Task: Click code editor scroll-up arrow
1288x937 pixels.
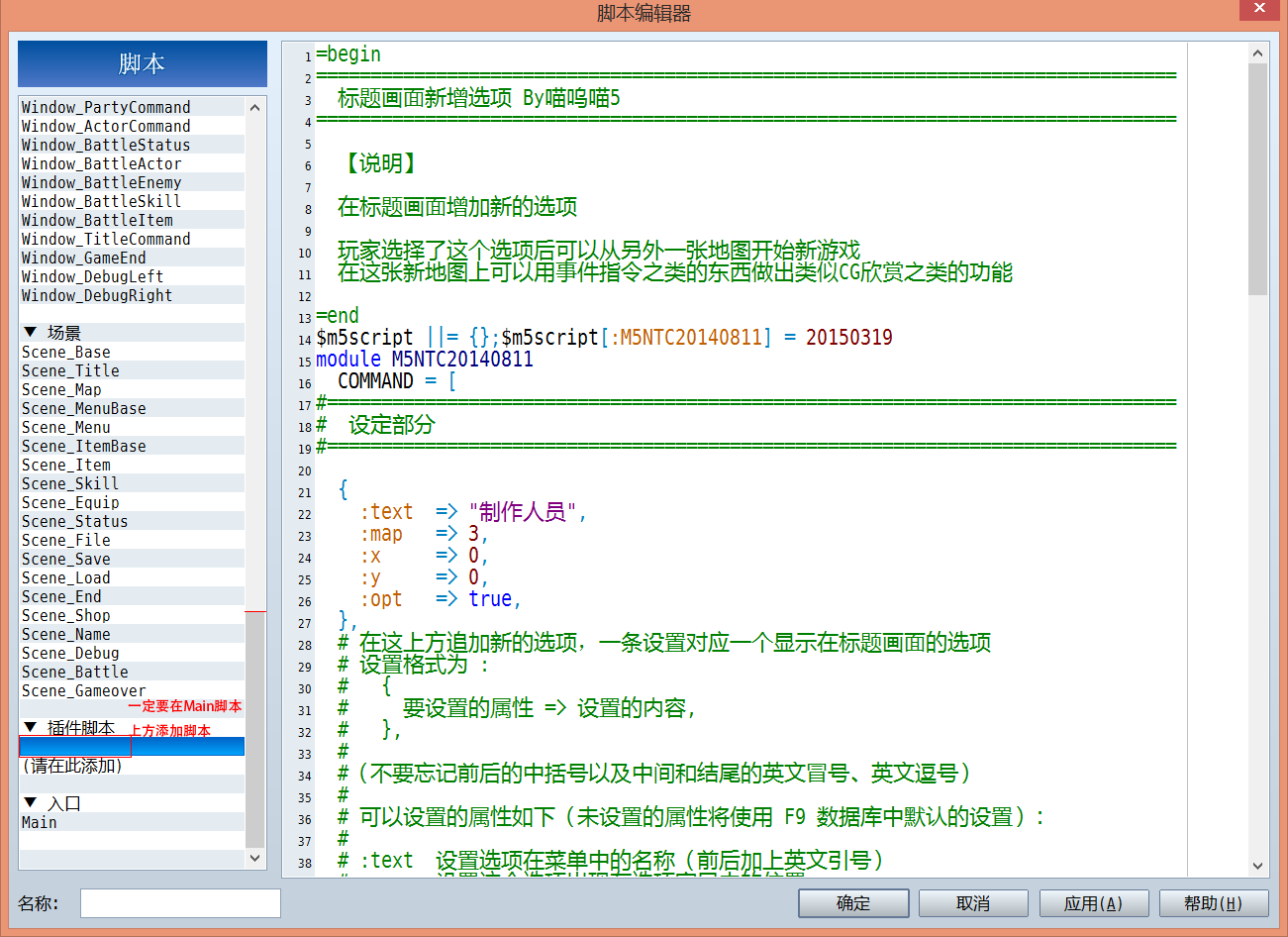Action: (1258, 53)
